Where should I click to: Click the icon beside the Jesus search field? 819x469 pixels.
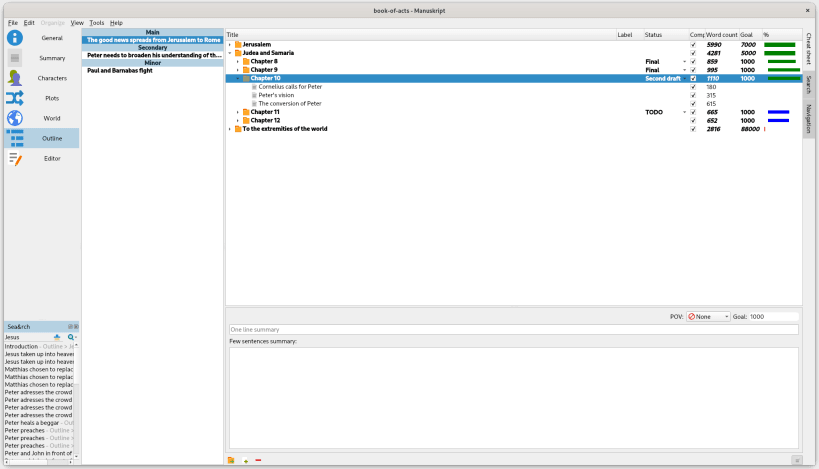click(57, 337)
